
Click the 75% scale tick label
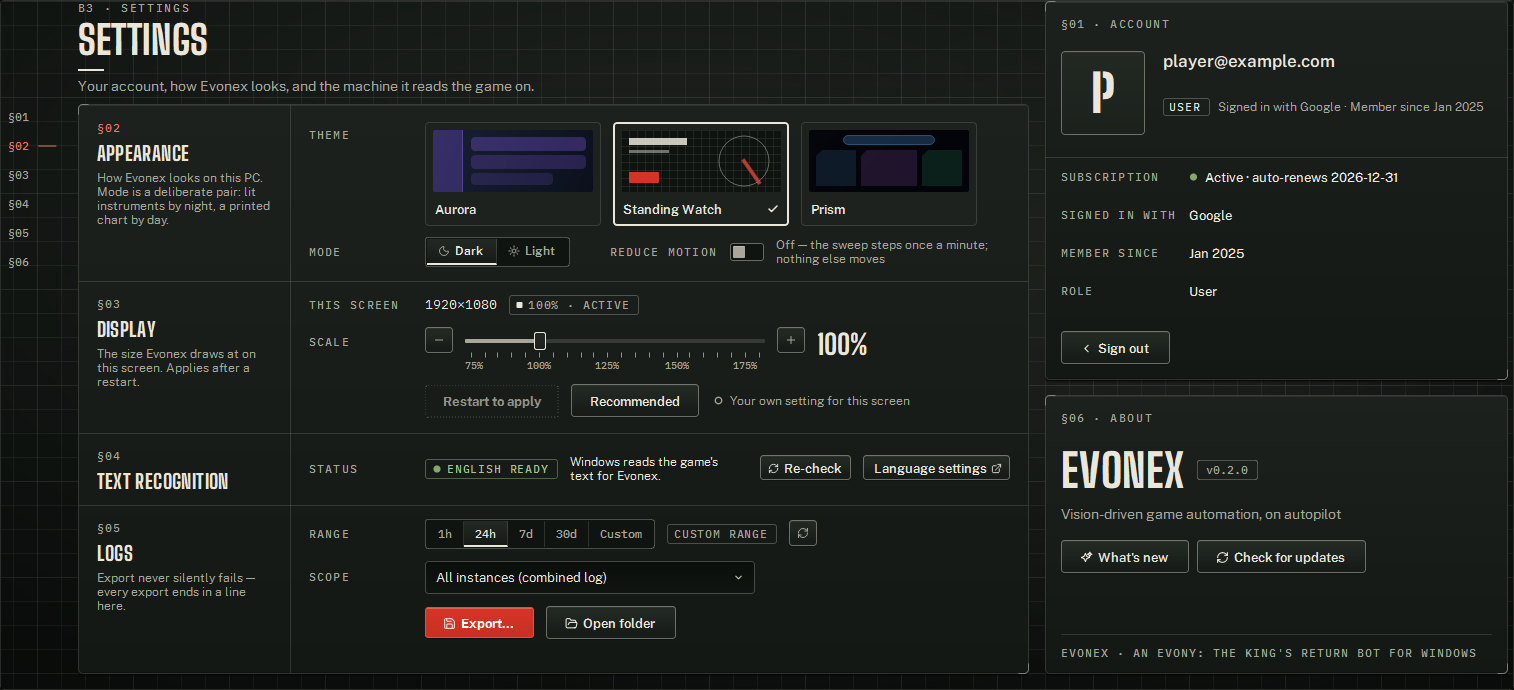[x=474, y=366]
